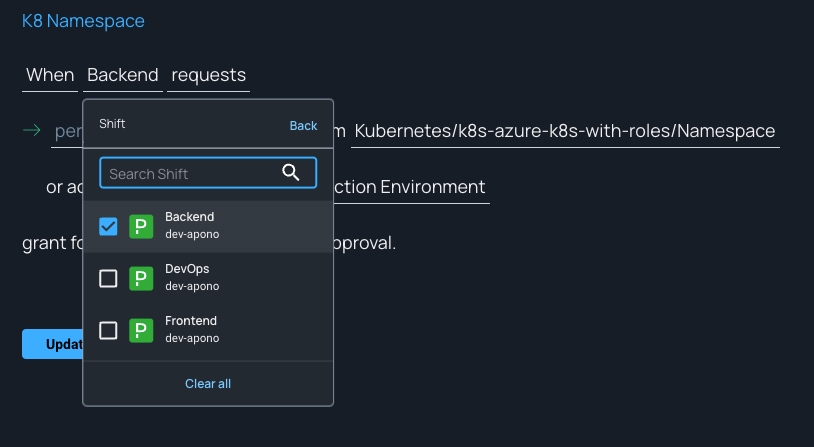Click the PagerDuty icon beside Backend
The height and width of the screenshot is (447, 814).
(141, 226)
